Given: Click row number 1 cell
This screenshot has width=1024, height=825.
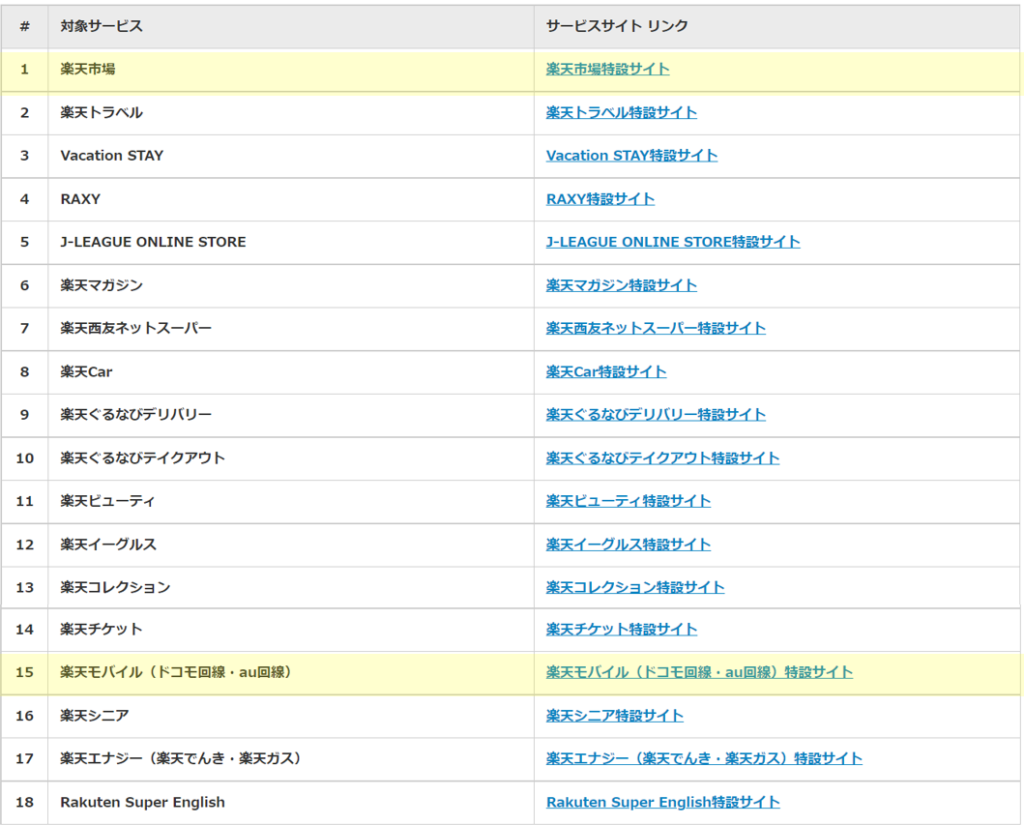Looking at the screenshot, I should coord(25,70).
